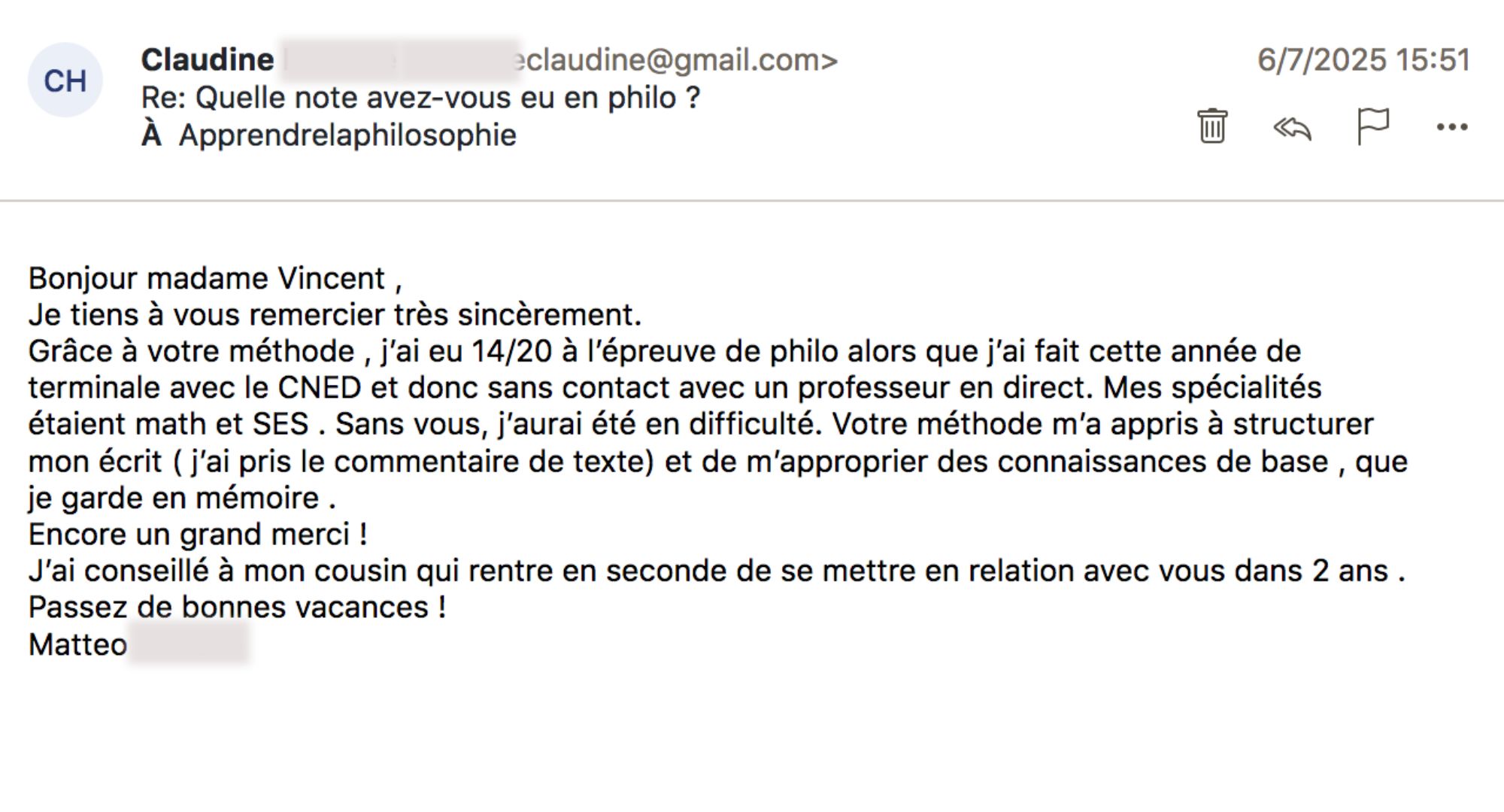Click the signature name Matteo
The width and height of the screenshot is (1504, 812).
pos(78,644)
